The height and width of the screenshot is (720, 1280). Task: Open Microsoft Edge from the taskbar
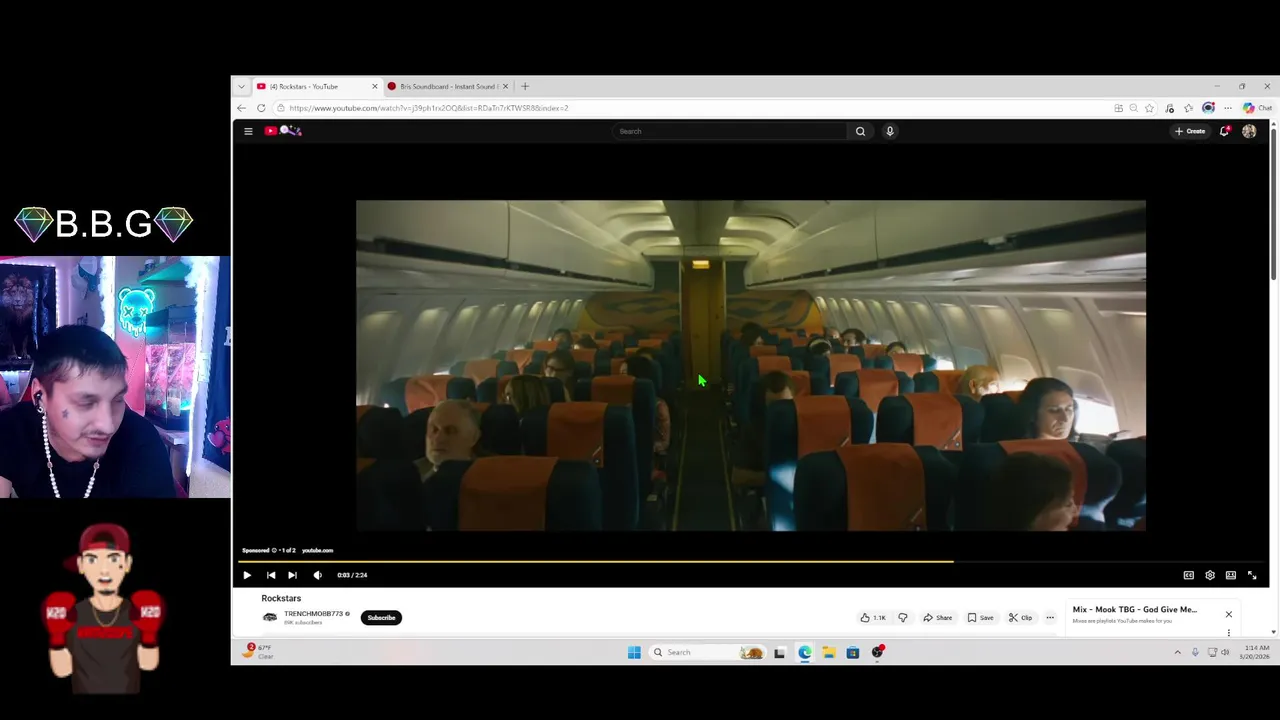804,652
